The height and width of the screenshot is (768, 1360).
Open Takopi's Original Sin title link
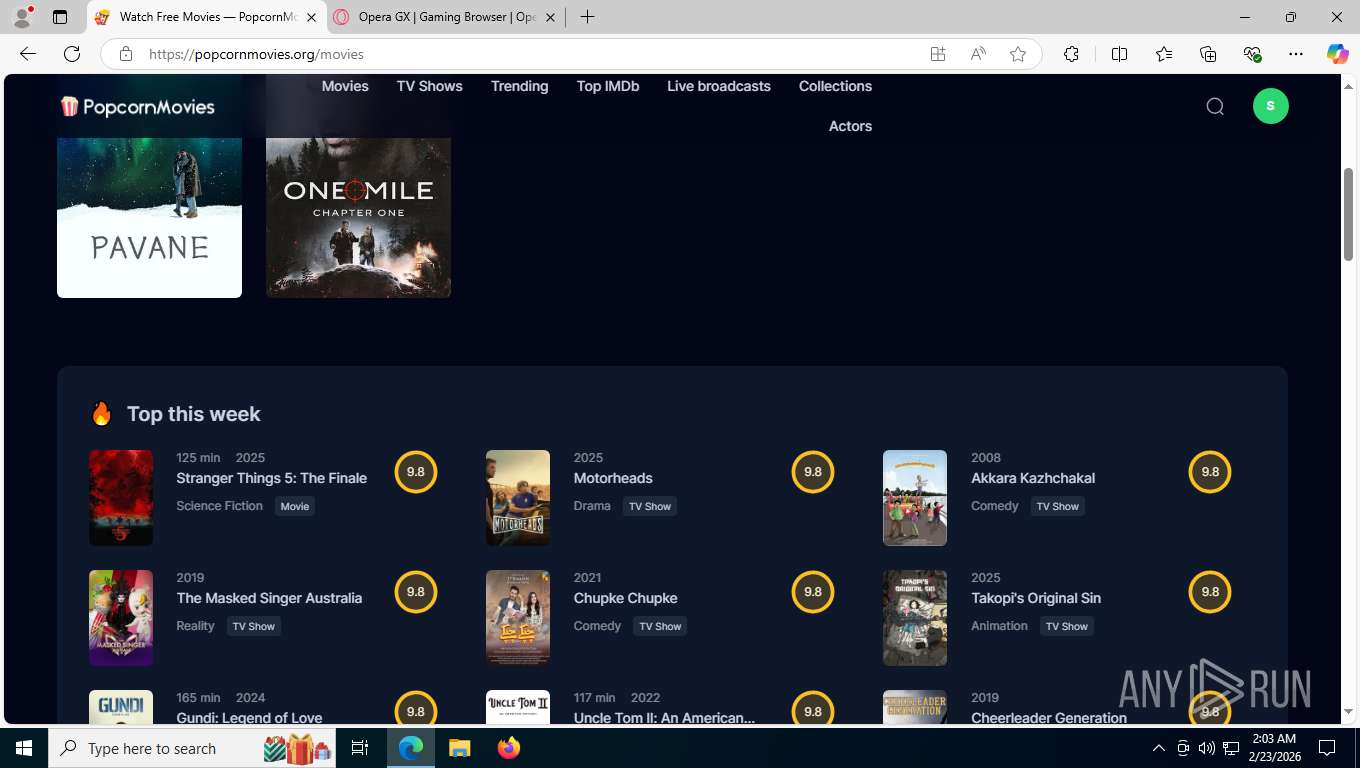pyautogui.click(x=1036, y=598)
